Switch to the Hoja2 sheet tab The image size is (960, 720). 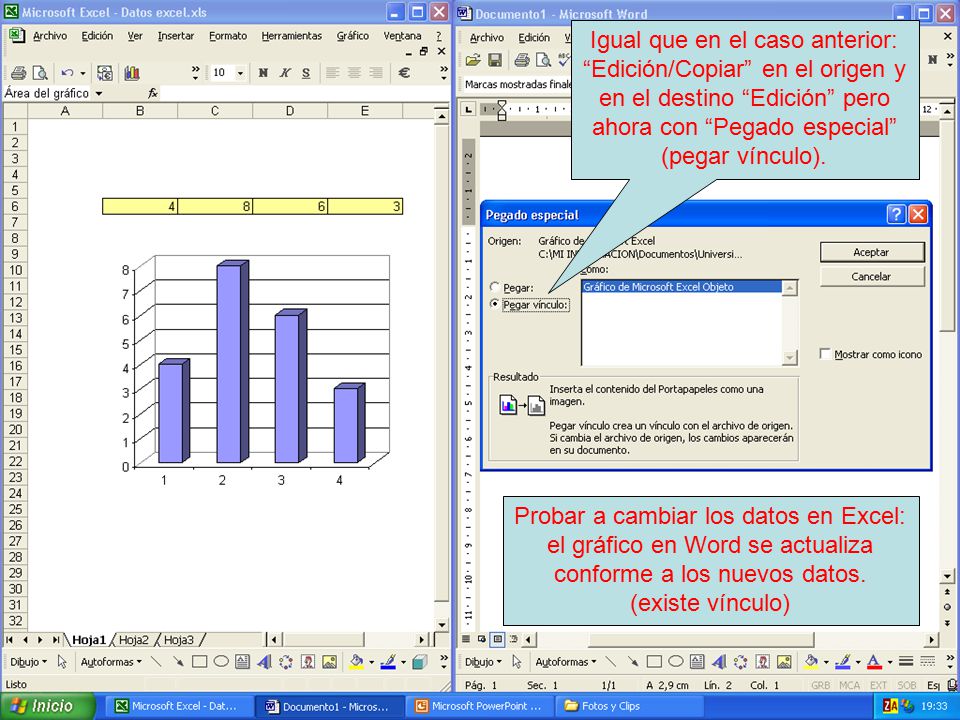pos(133,640)
